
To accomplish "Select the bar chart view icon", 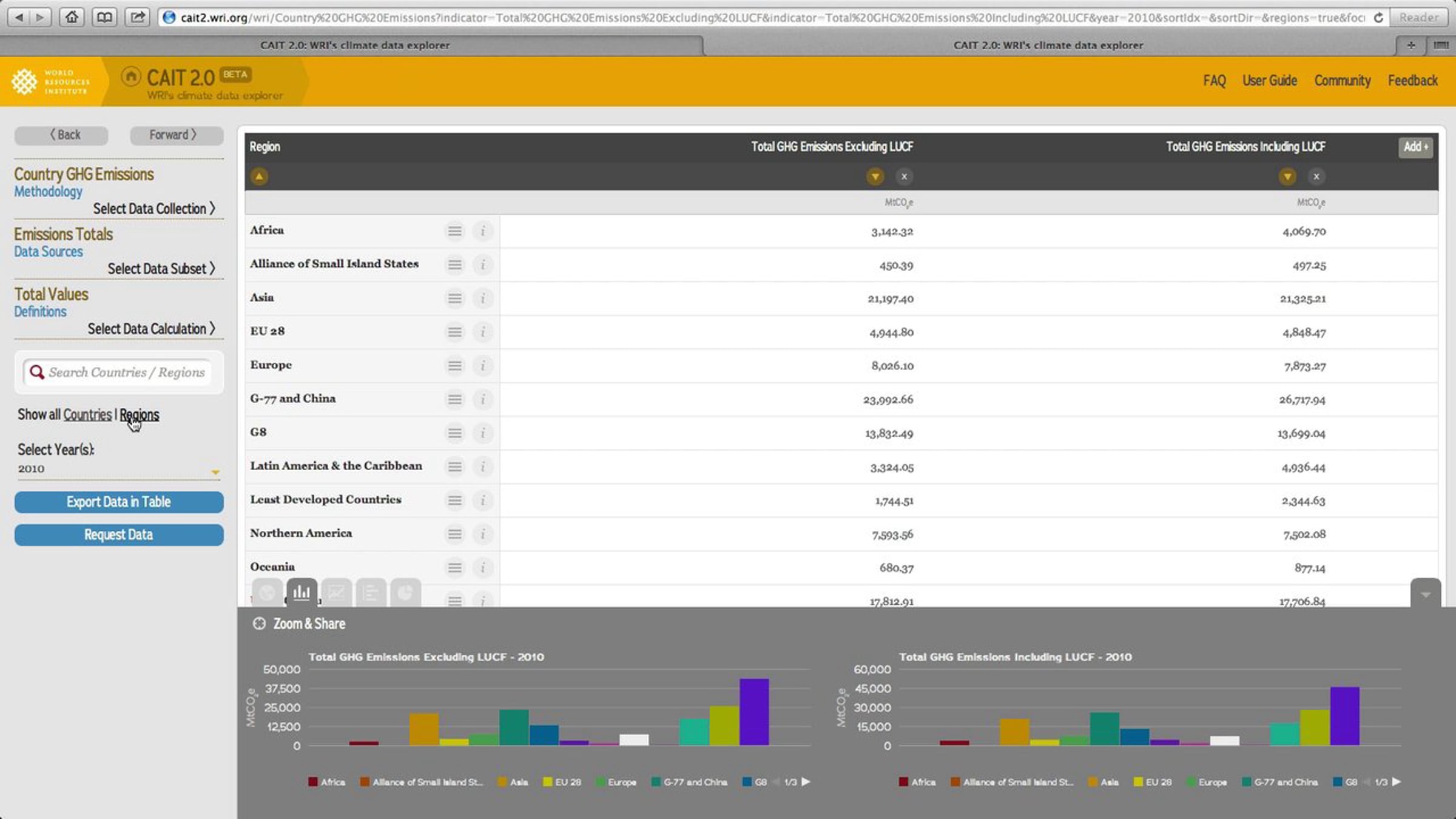I will (x=302, y=593).
